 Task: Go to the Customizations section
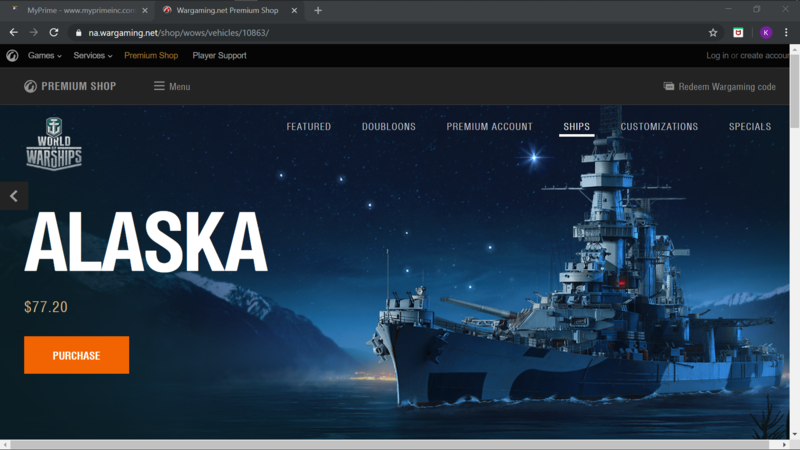659,127
